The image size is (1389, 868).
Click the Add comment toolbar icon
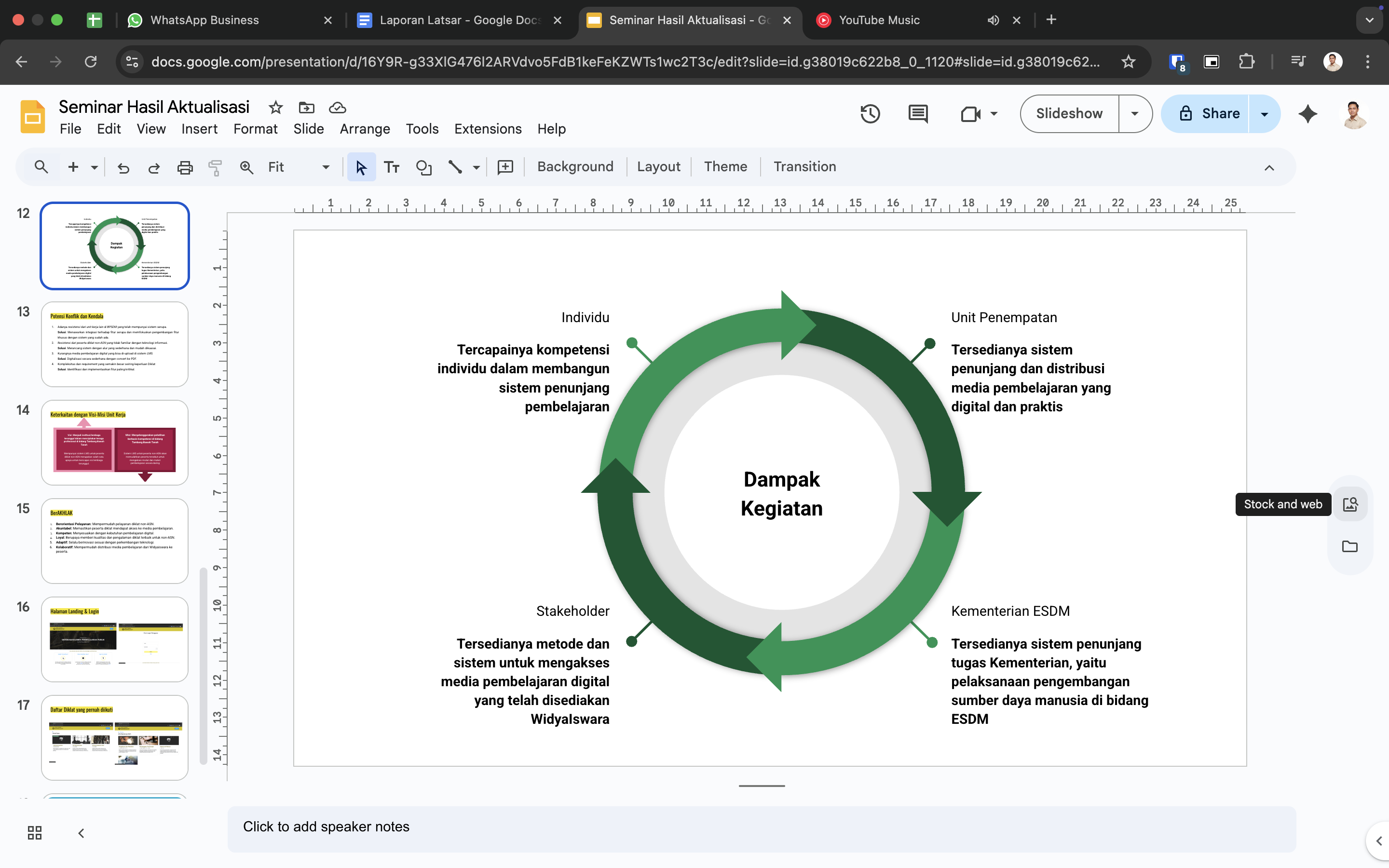point(505,167)
